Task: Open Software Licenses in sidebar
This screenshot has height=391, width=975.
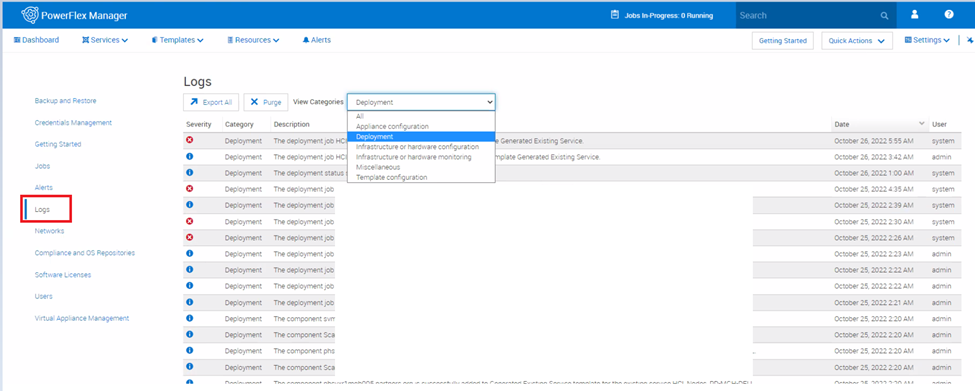Action: (62, 275)
